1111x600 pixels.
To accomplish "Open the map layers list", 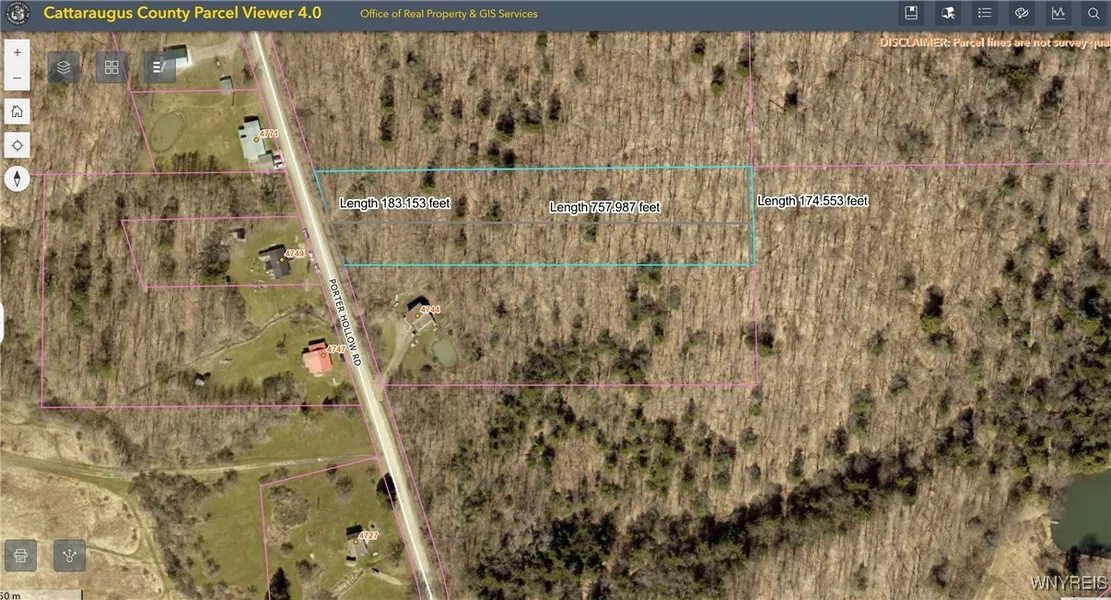I will [64, 67].
